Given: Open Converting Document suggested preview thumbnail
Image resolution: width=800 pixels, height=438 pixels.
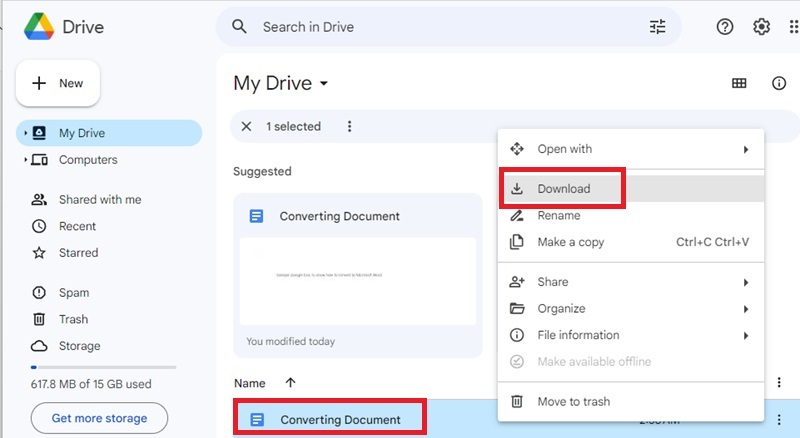Looking at the screenshot, I should coord(358,281).
